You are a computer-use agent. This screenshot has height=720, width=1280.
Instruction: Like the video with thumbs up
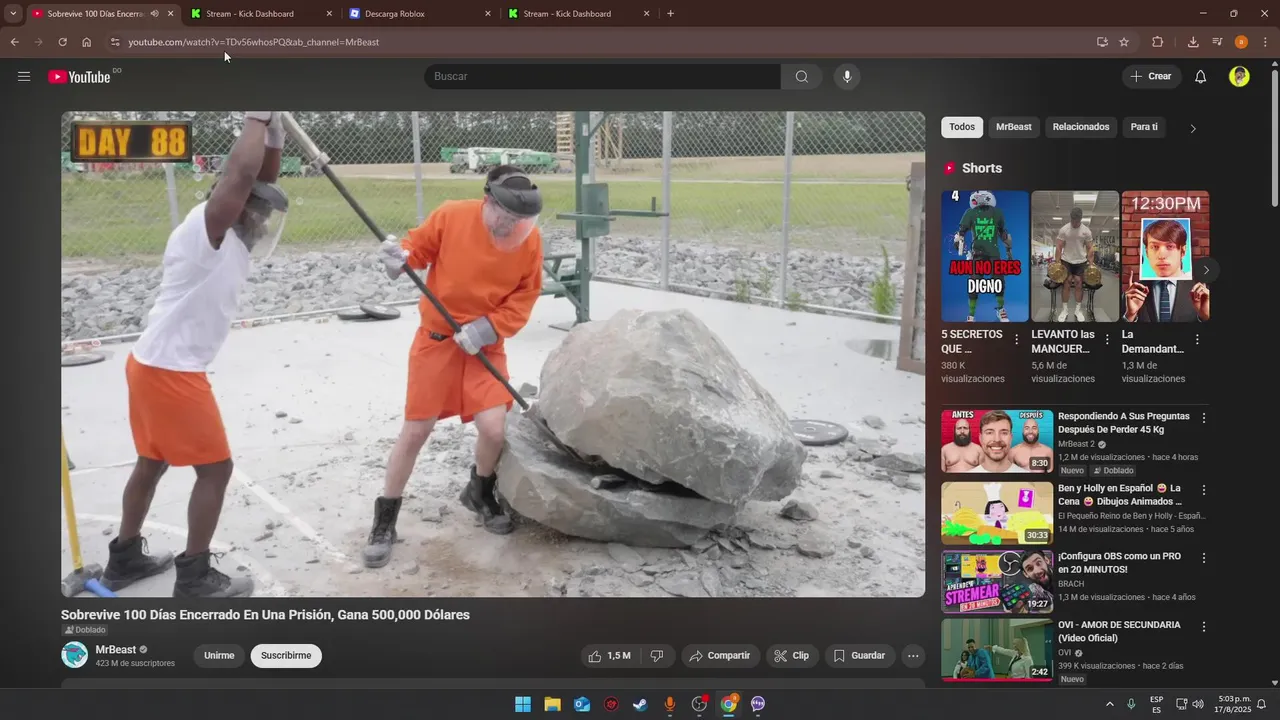(x=610, y=656)
